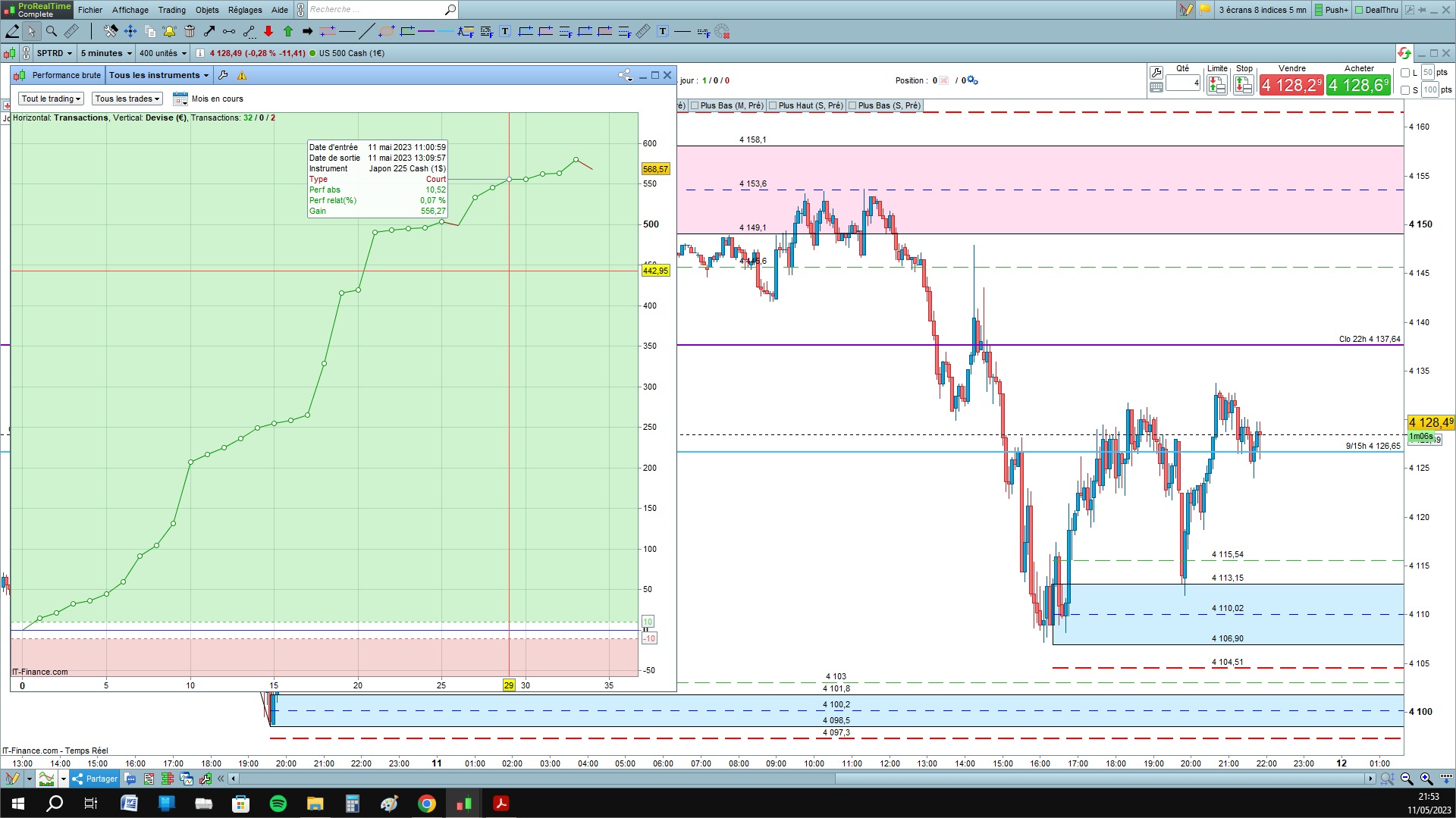Open the Limite order ticket icon
Viewport: 1456px width, 818px height.
coord(1217,86)
